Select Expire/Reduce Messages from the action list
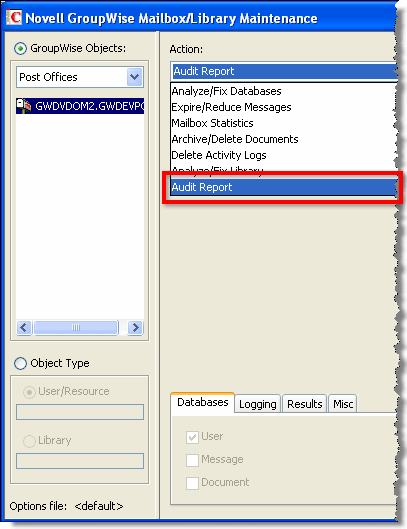The width and height of the screenshot is (407, 529). tap(283, 107)
